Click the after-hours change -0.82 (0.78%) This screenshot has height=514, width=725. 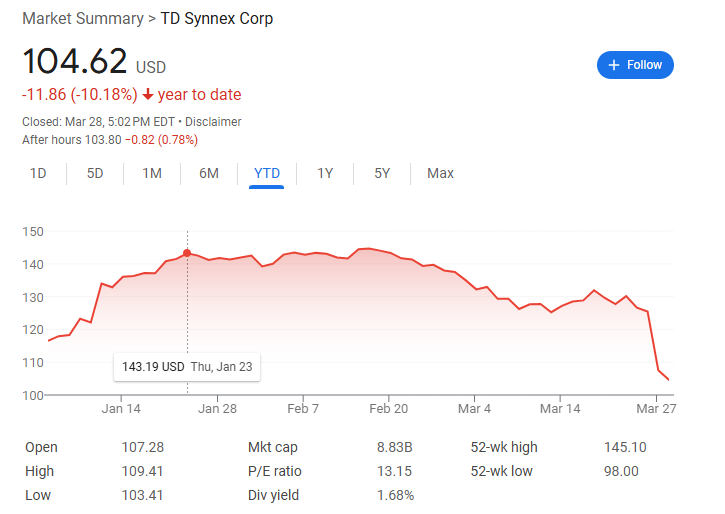pyautogui.click(x=161, y=140)
